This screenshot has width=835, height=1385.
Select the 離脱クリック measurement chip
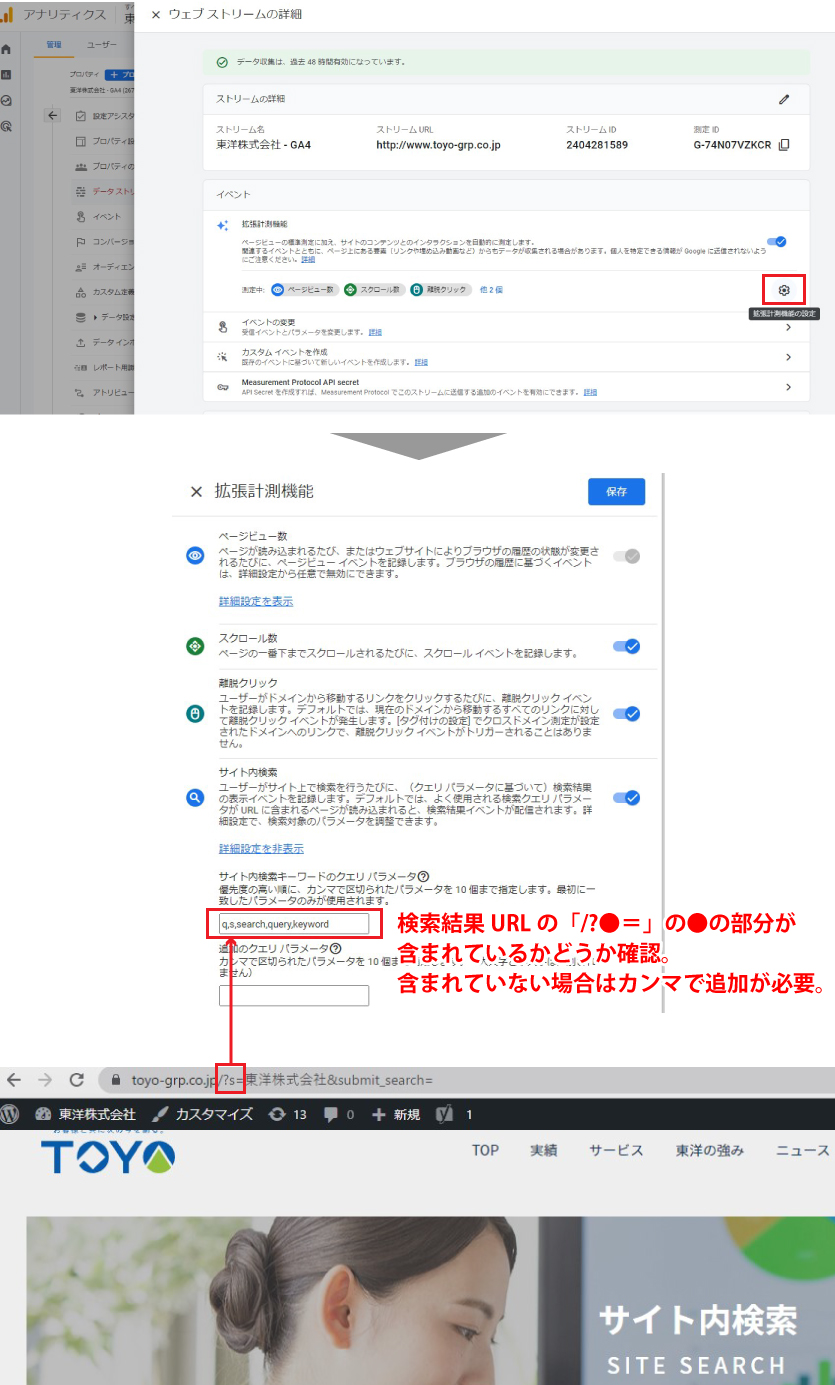tap(440, 289)
